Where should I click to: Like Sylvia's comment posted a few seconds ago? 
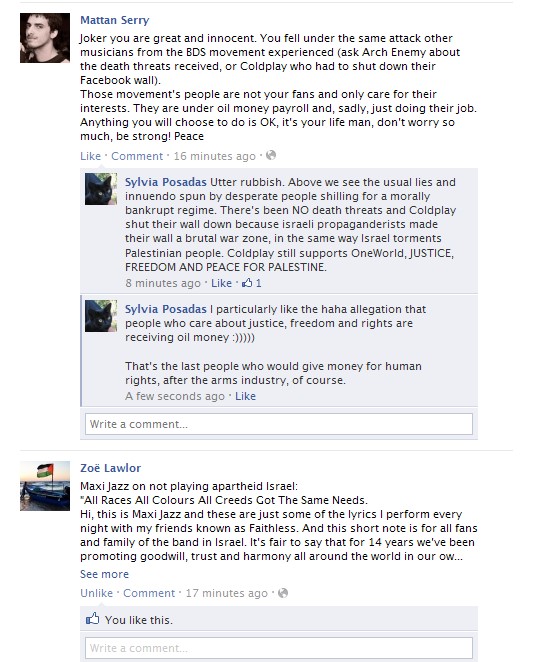(245, 396)
